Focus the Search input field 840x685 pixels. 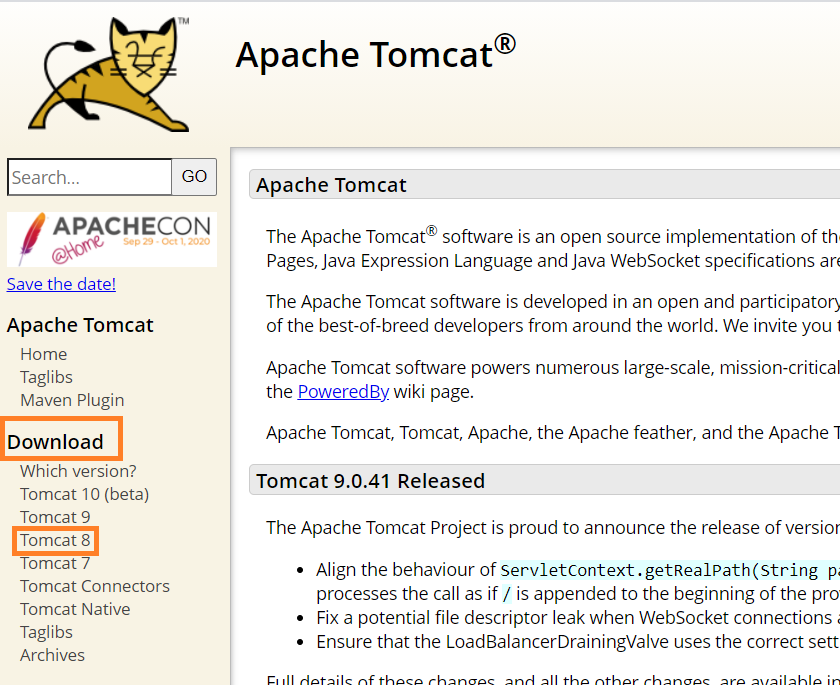click(89, 177)
